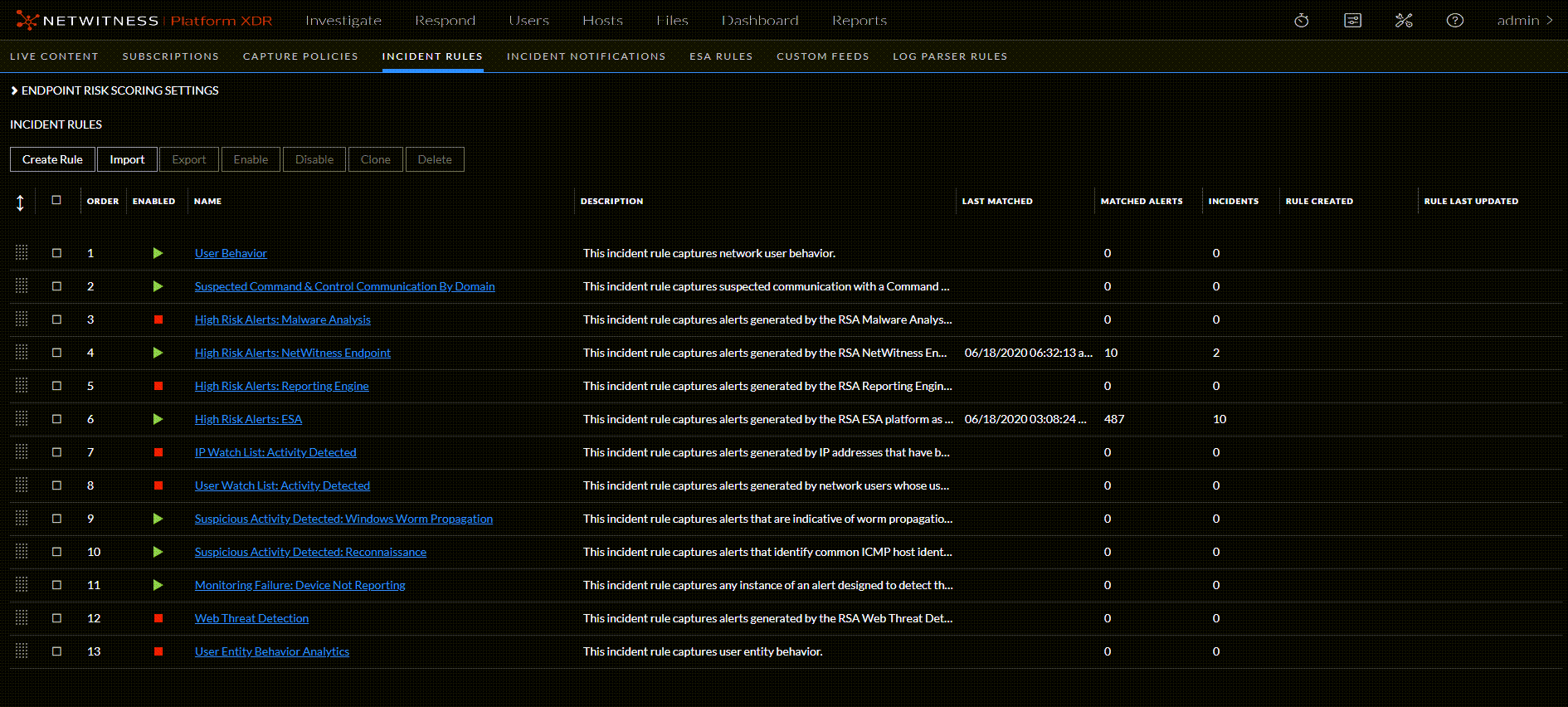Click green enabled icon for Reconnaissance rule
The image size is (1568, 707).
[158, 552]
